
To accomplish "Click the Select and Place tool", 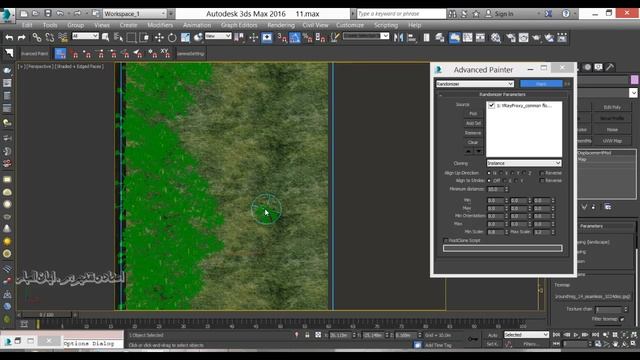I will [198, 38].
